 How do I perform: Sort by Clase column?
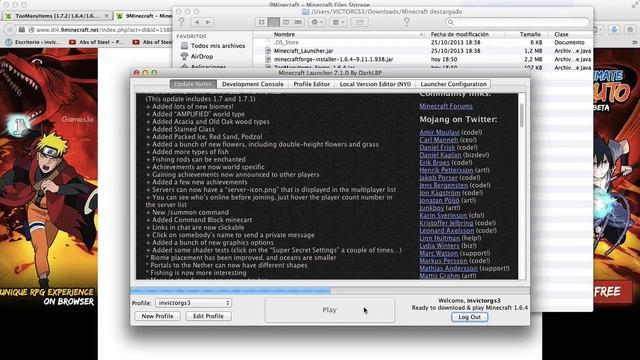[561, 34]
